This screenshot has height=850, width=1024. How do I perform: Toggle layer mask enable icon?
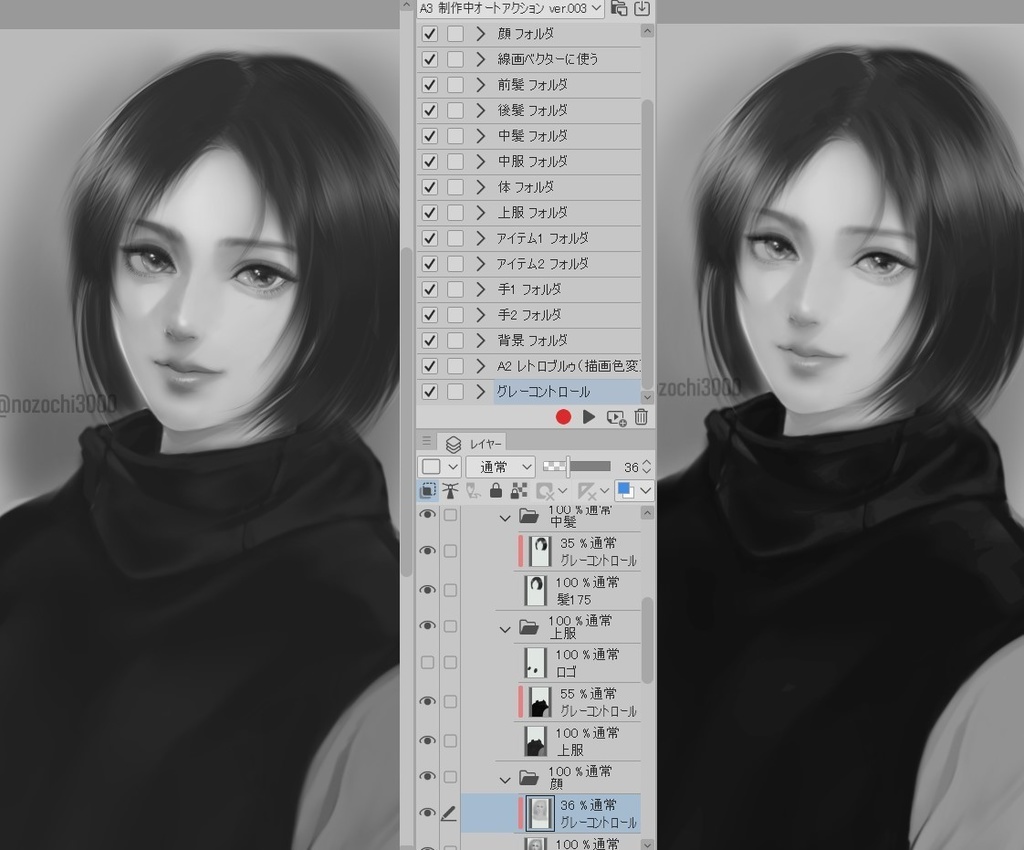point(544,490)
